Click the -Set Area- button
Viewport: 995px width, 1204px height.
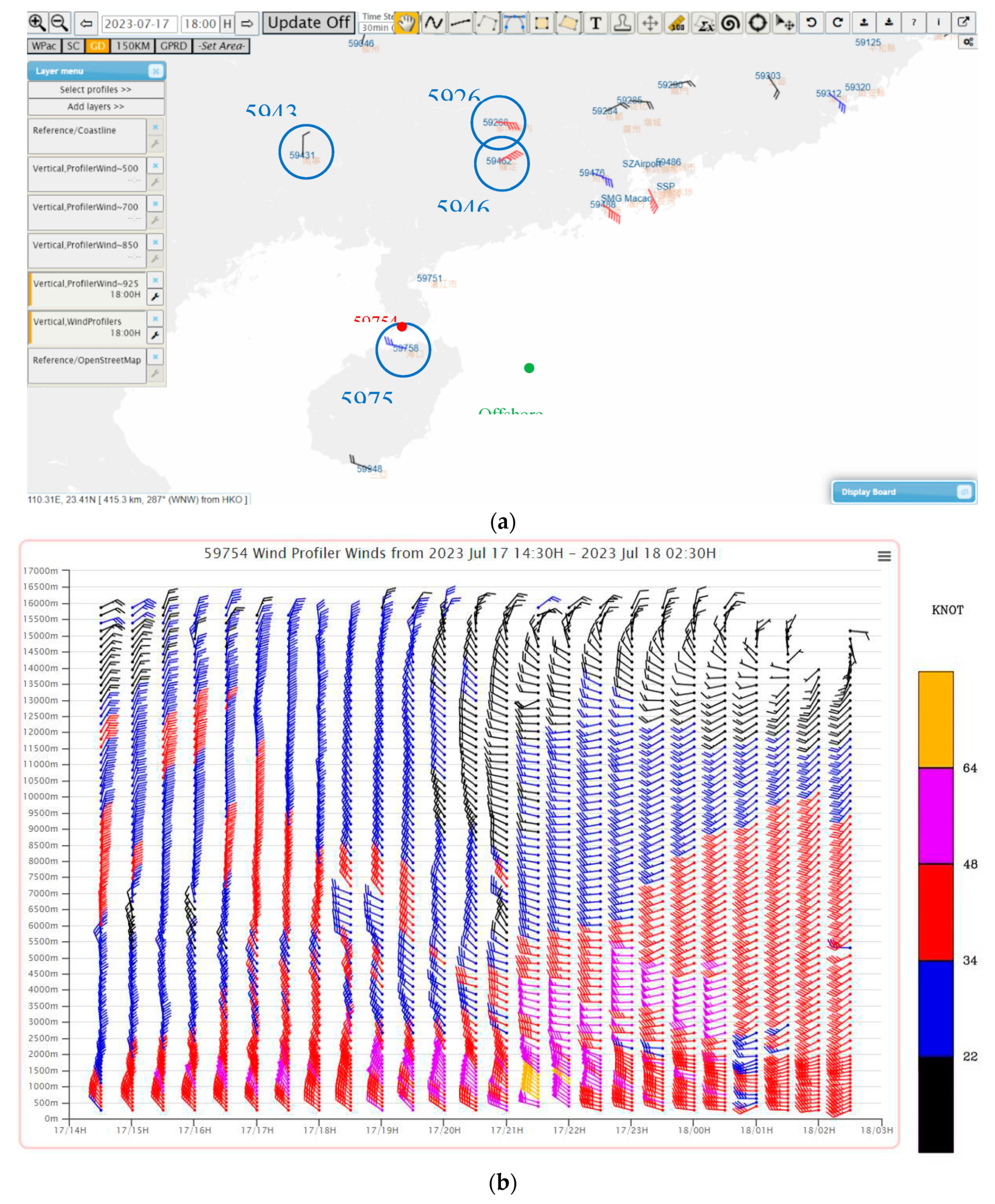222,46
